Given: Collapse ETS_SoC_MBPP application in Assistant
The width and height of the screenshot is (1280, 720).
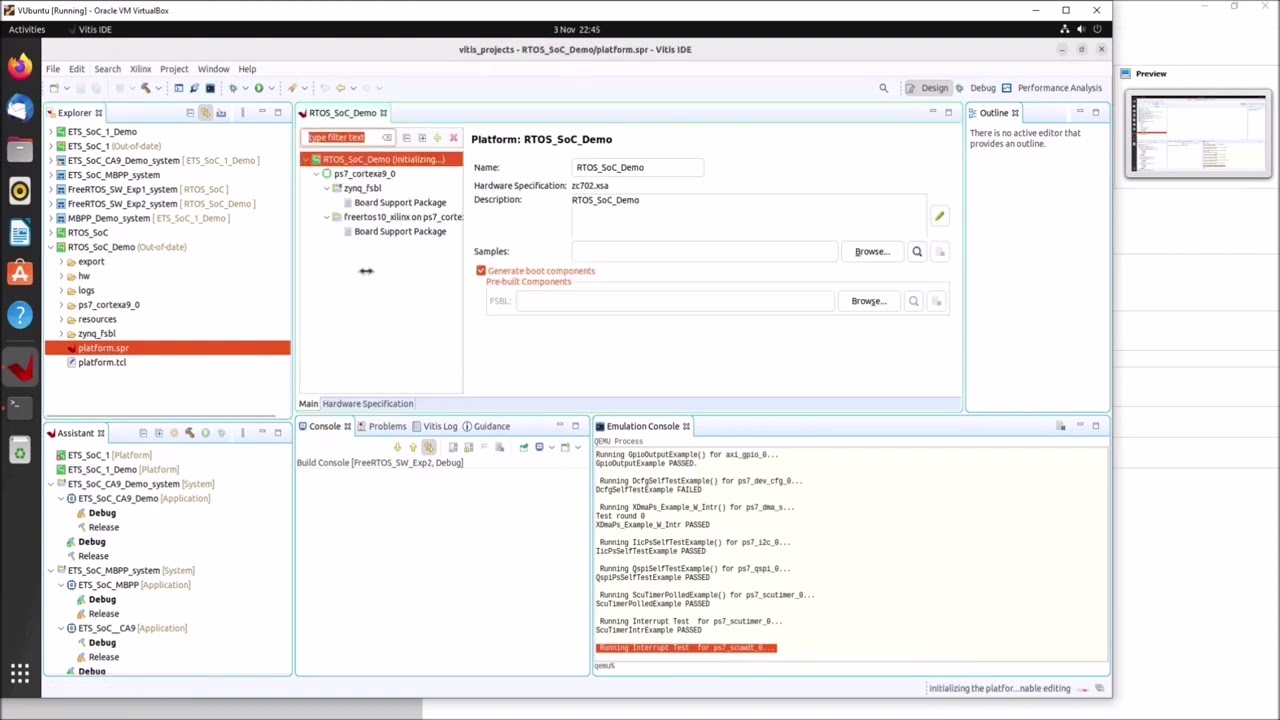Looking at the screenshot, I should click(61, 585).
